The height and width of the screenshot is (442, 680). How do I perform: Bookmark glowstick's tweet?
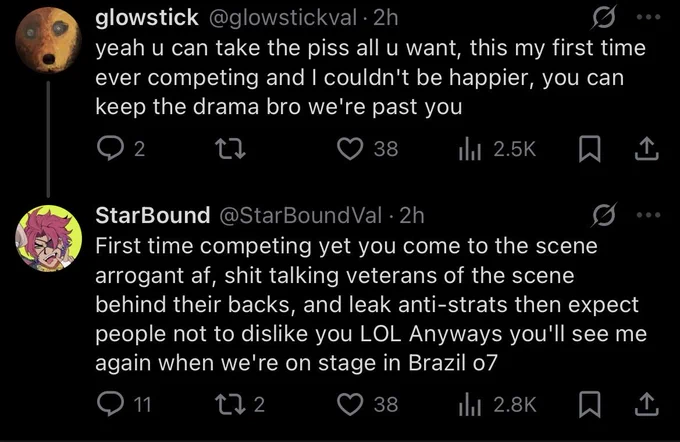tap(589, 148)
